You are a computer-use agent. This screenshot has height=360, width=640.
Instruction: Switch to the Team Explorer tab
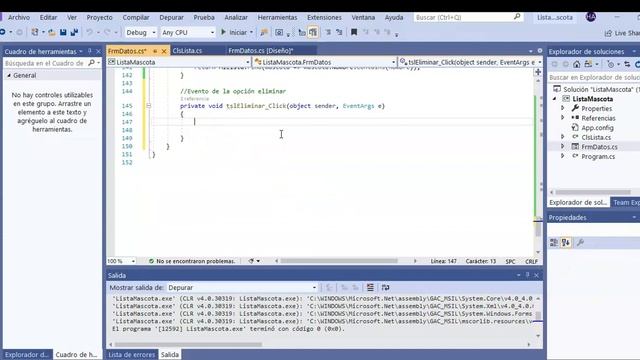click(x=627, y=202)
